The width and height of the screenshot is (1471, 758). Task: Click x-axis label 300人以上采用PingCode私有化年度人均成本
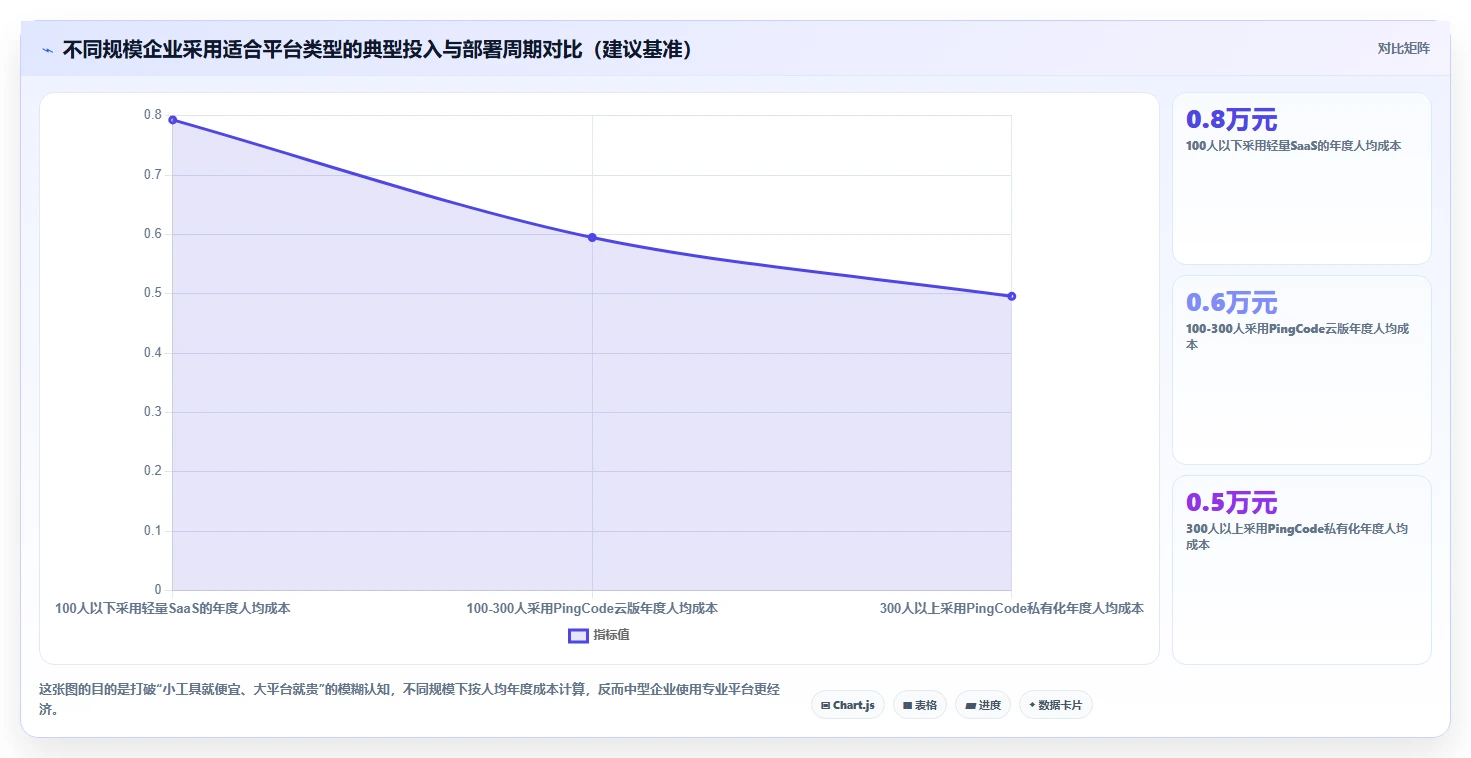pyautogui.click(x=1012, y=608)
